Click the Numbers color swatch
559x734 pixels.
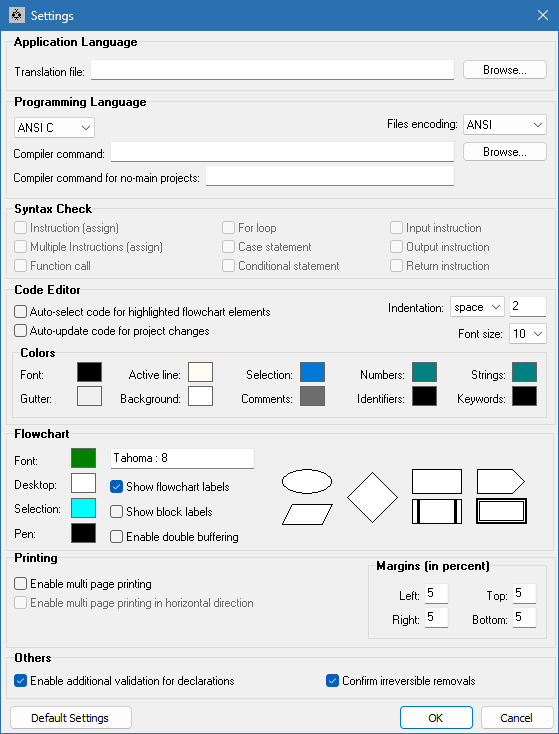coord(425,372)
